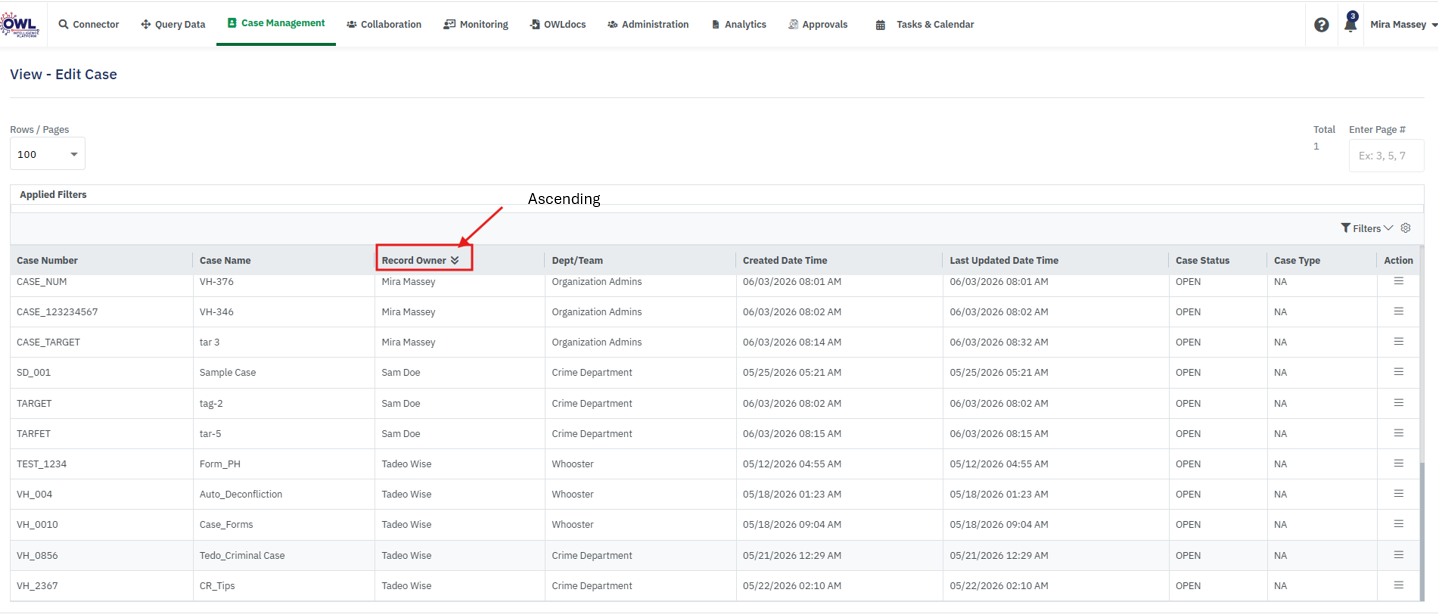
Task: Open action menu for case CASE_NUM
Action: (1398, 281)
